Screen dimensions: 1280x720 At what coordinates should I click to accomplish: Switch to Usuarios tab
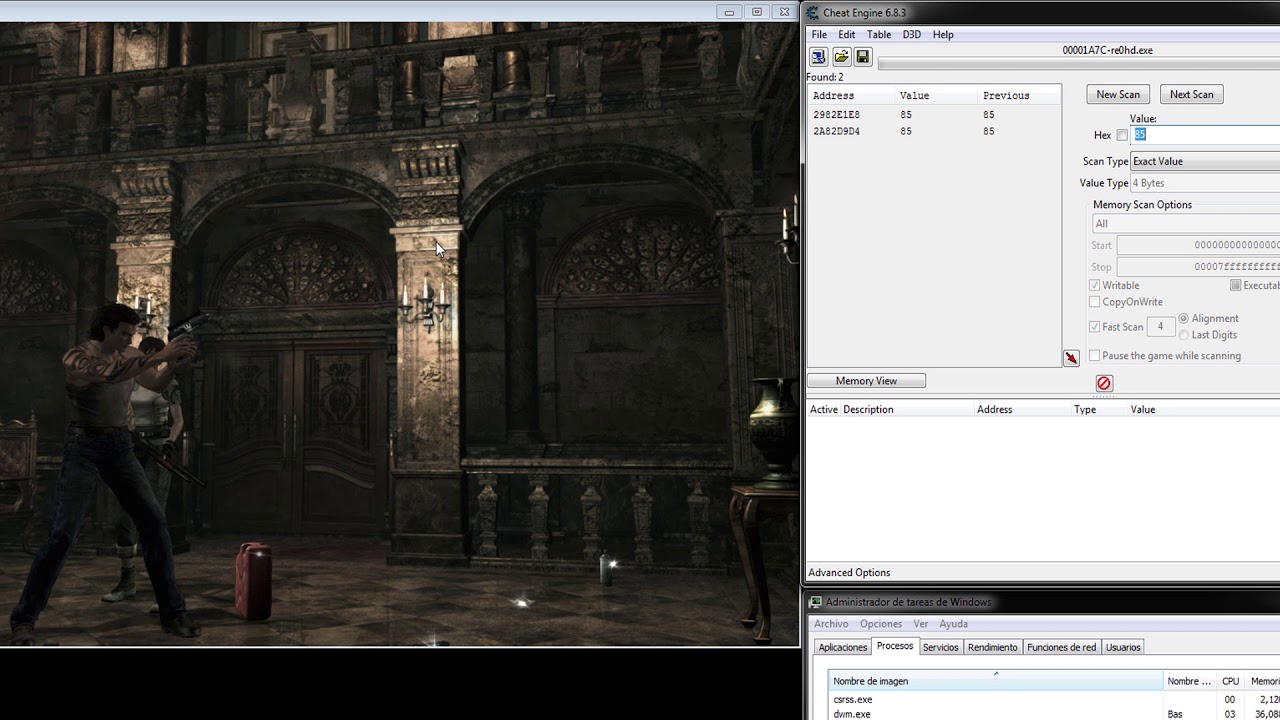tap(1123, 648)
